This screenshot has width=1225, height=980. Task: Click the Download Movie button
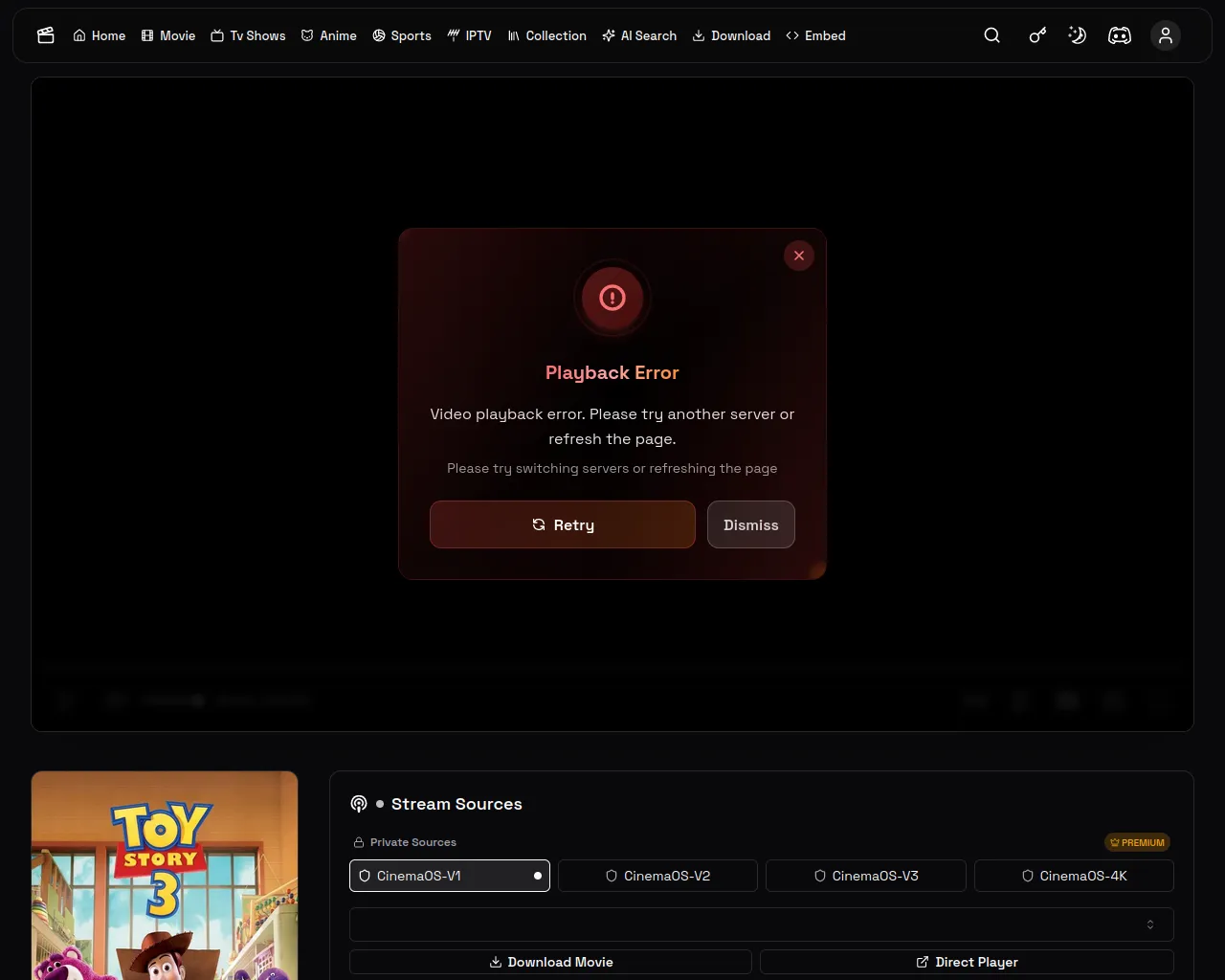pos(550,962)
